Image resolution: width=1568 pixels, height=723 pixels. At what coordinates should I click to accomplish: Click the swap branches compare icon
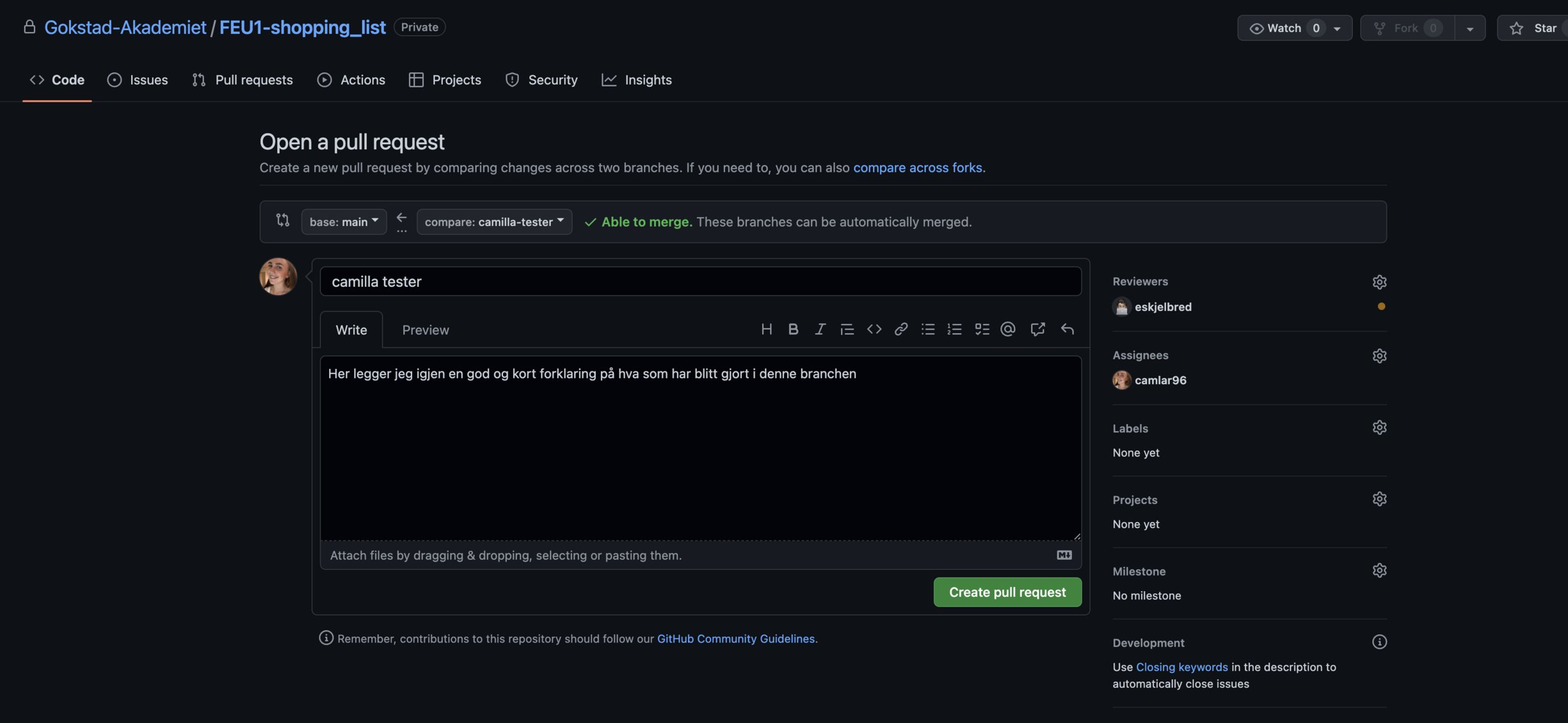[x=283, y=221]
